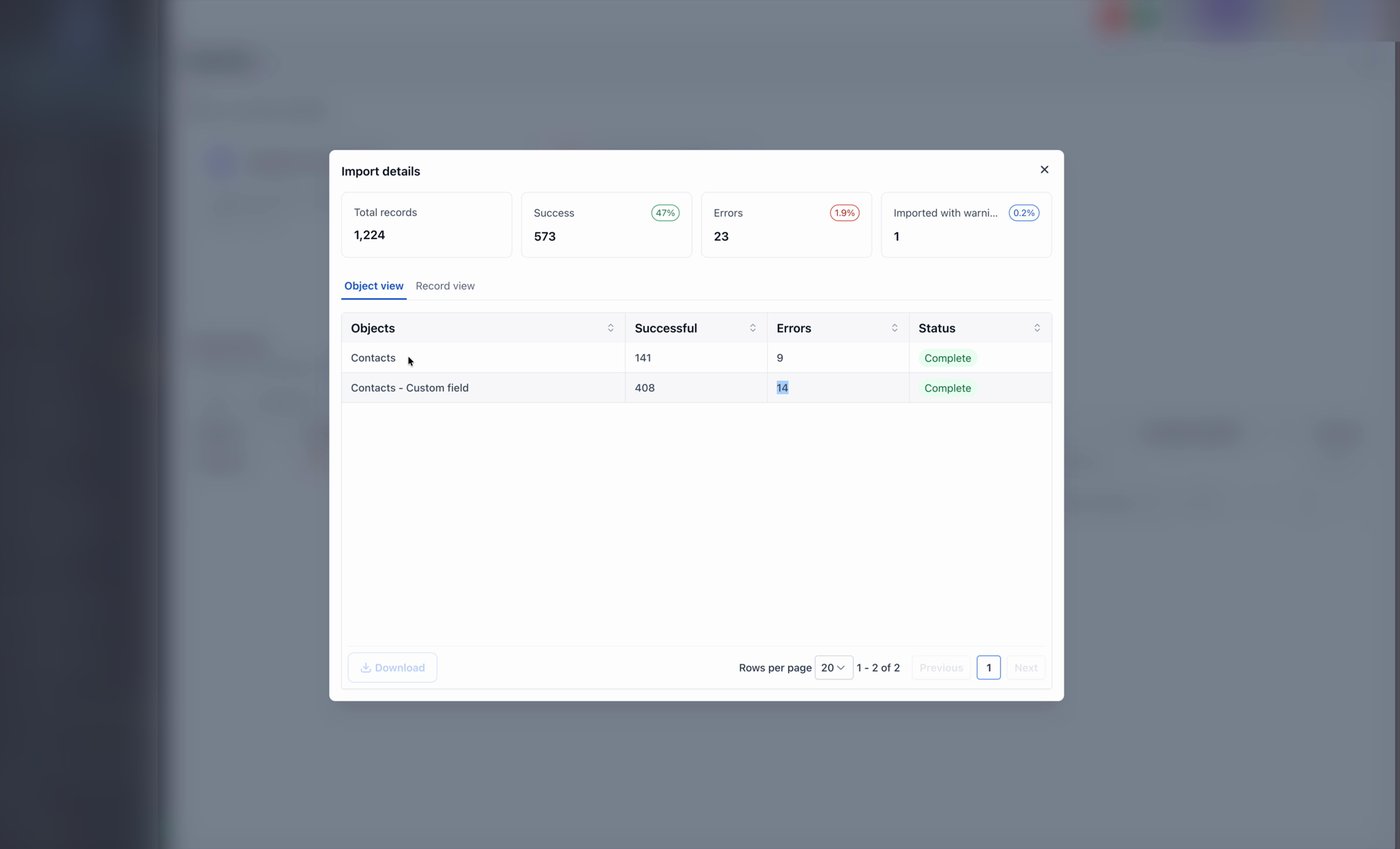1400x849 pixels.
Task: Sort the table by Errors column
Action: coord(895,327)
